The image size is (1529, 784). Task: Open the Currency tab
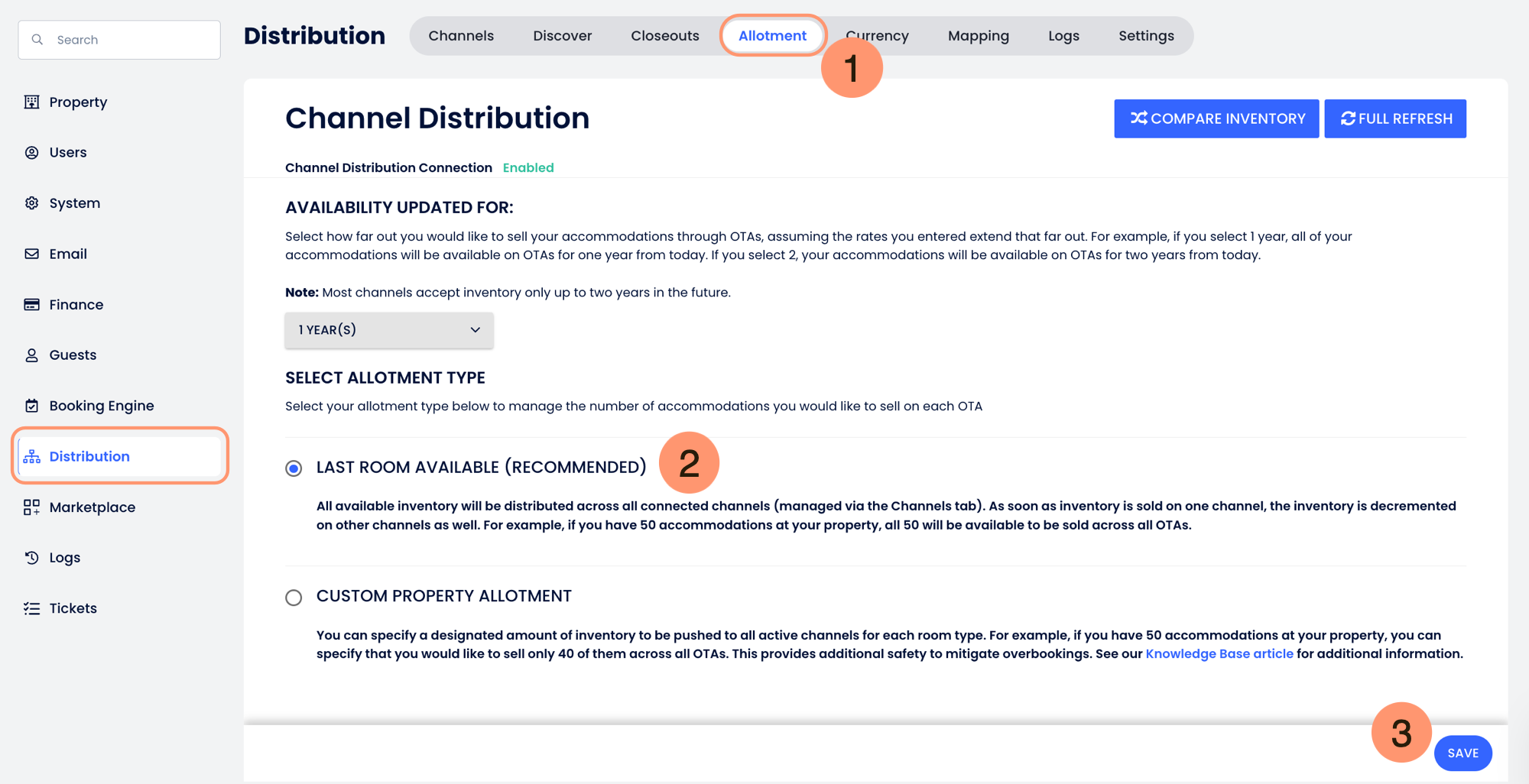(879, 36)
